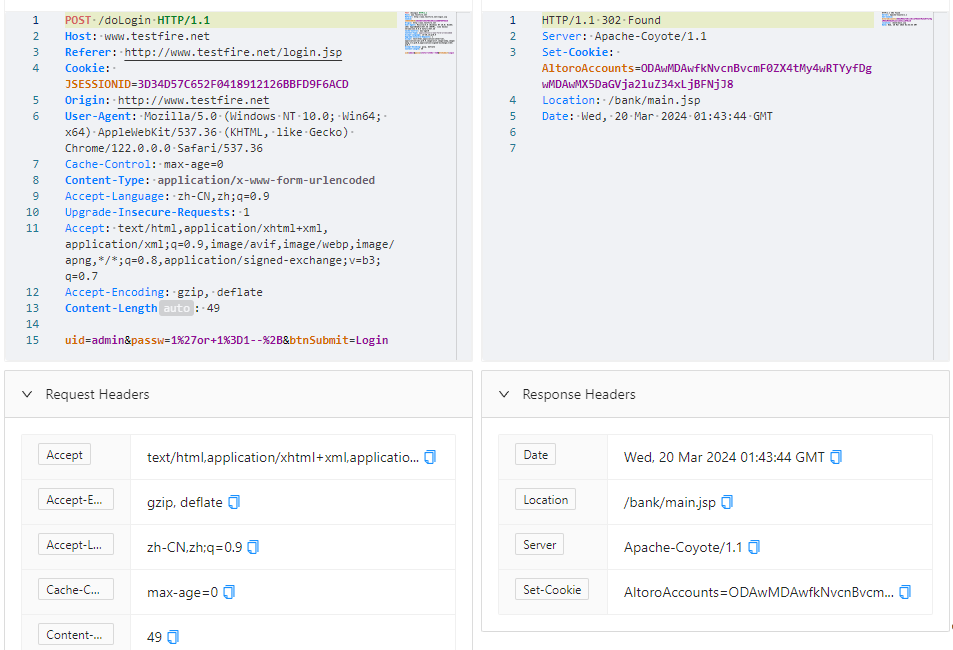Click the User-Agent header line

tap(226, 132)
